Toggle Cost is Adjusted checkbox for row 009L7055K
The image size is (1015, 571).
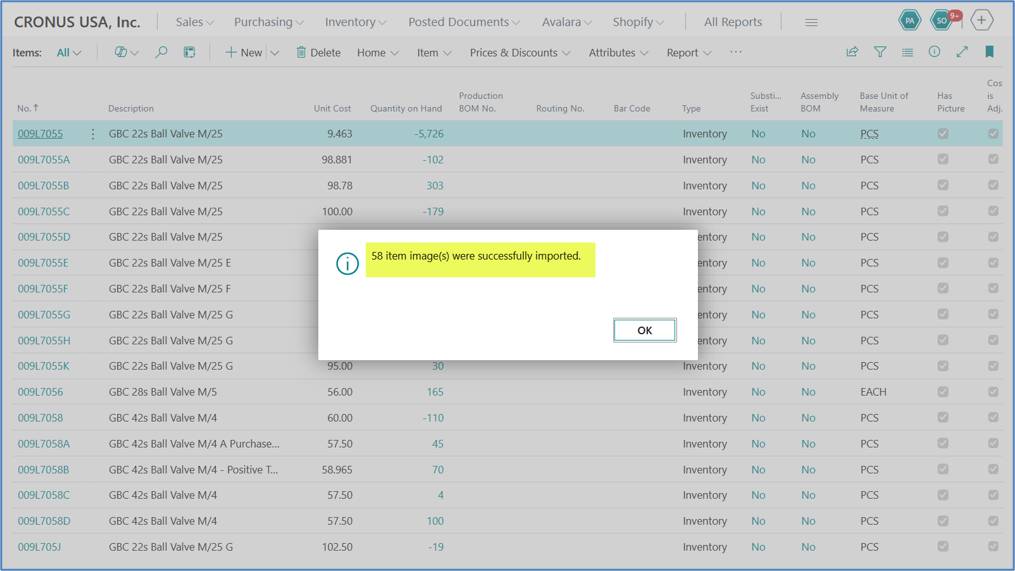[x=993, y=366]
